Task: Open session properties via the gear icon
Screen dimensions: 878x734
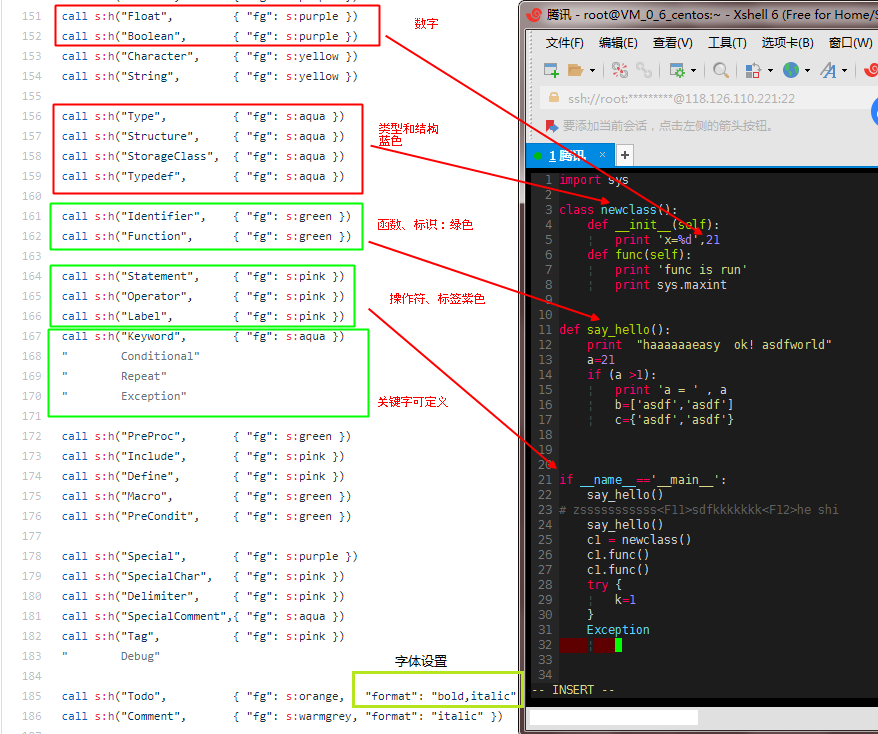Action: 677,69
